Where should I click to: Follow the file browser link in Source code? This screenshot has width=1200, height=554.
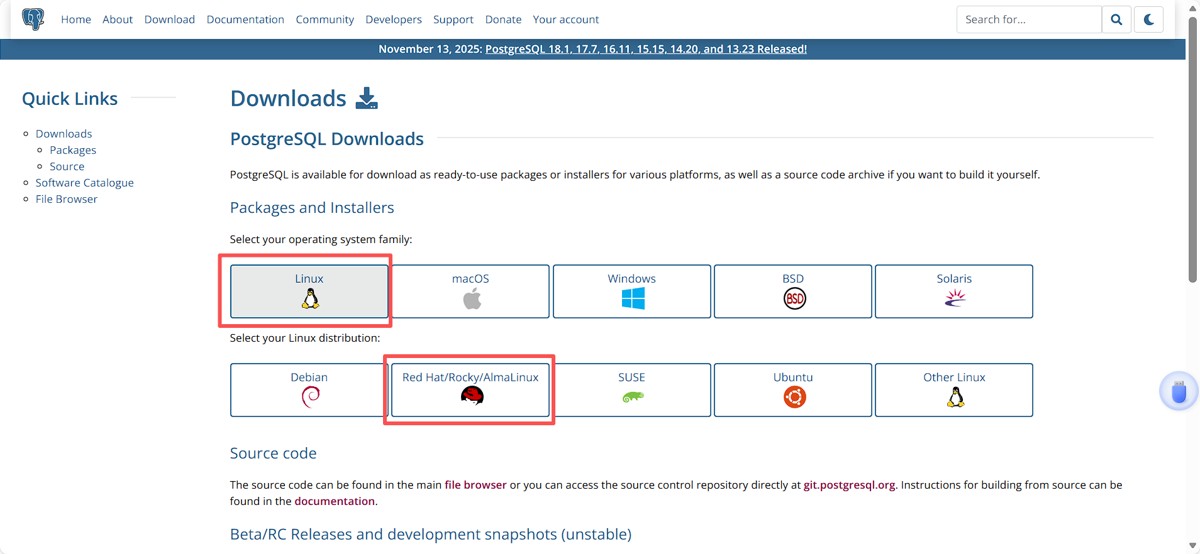point(476,485)
